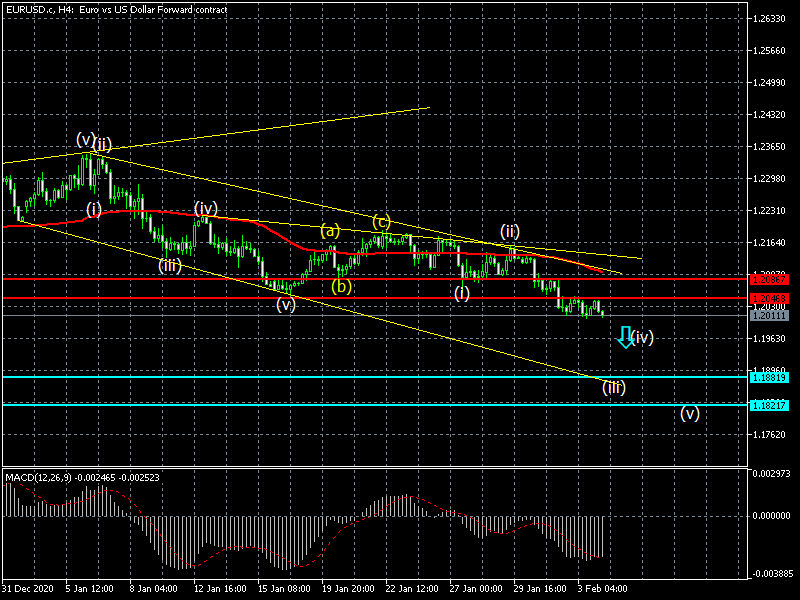This screenshot has height=600, width=800.
Task: Click the 31 Dec 2020 date label
Action: click(27, 589)
